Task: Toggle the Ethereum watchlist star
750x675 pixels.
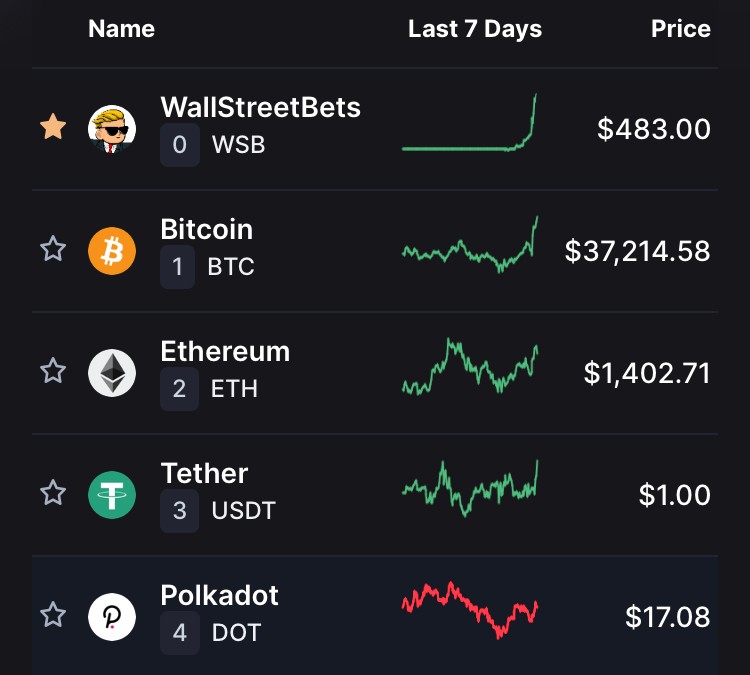Action: pyautogui.click(x=53, y=371)
